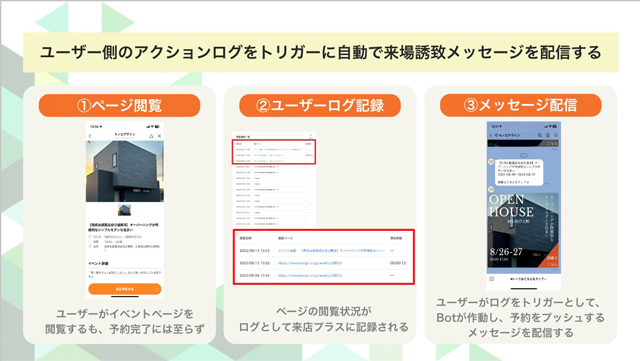Open the event detail link dated 2023/08/15 13:53

click(x=331, y=250)
